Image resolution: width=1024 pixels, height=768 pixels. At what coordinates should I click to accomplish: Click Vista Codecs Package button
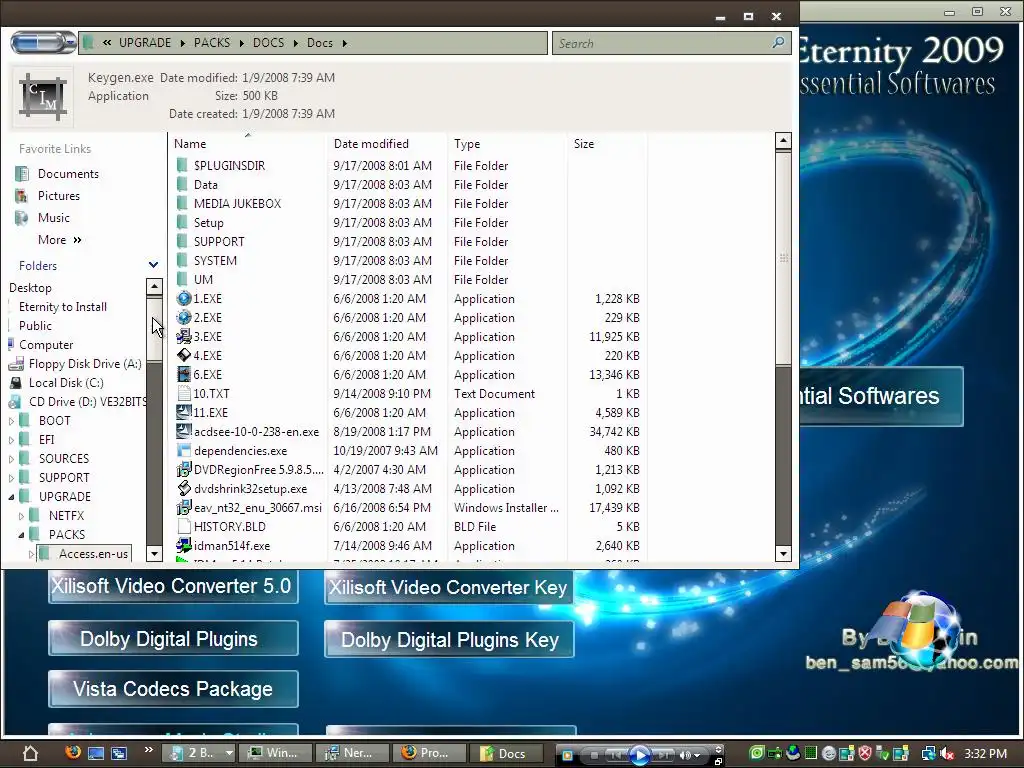tap(173, 689)
